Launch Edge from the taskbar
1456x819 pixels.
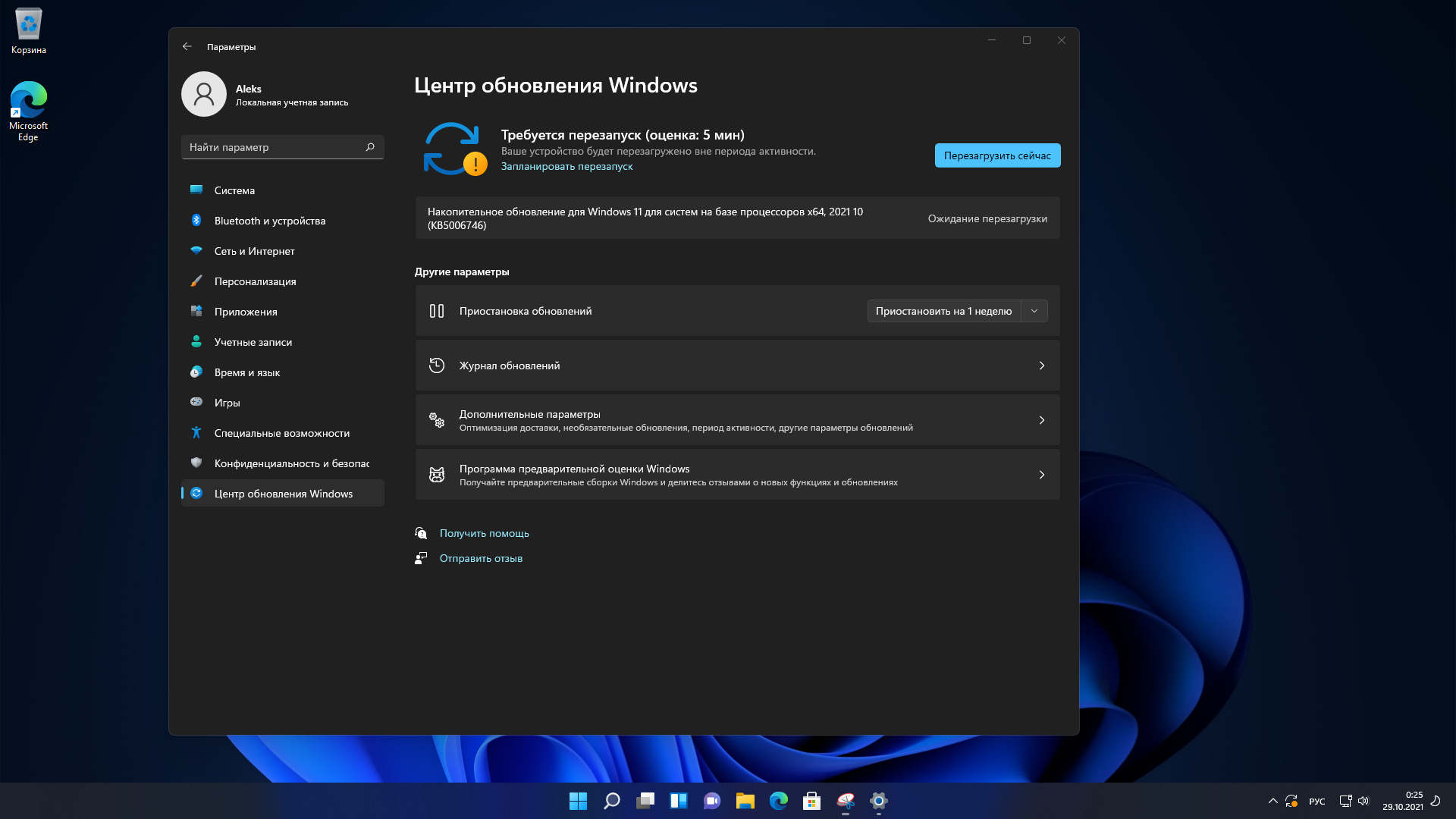click(x=779, y=801)
